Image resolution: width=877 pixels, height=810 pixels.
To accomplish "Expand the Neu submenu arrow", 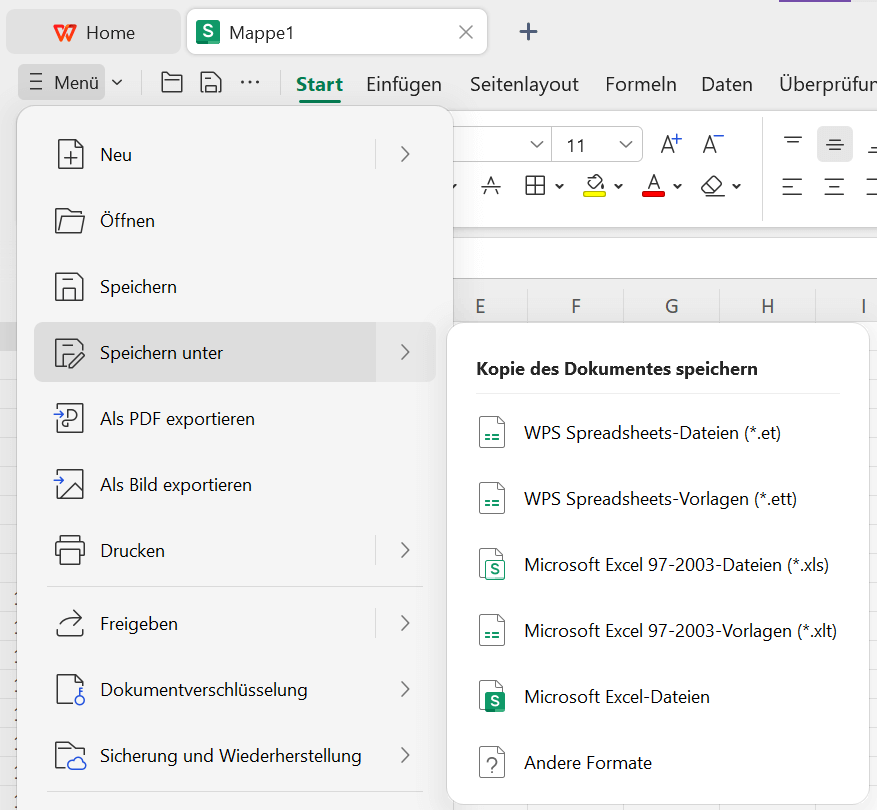I will click(x=405, y=154).
